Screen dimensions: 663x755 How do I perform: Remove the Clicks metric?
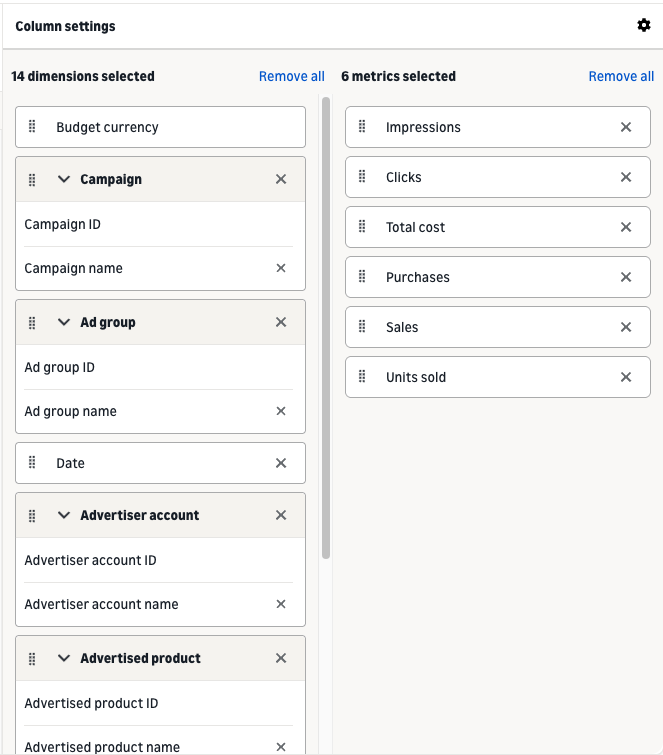(x=625, y=177)
